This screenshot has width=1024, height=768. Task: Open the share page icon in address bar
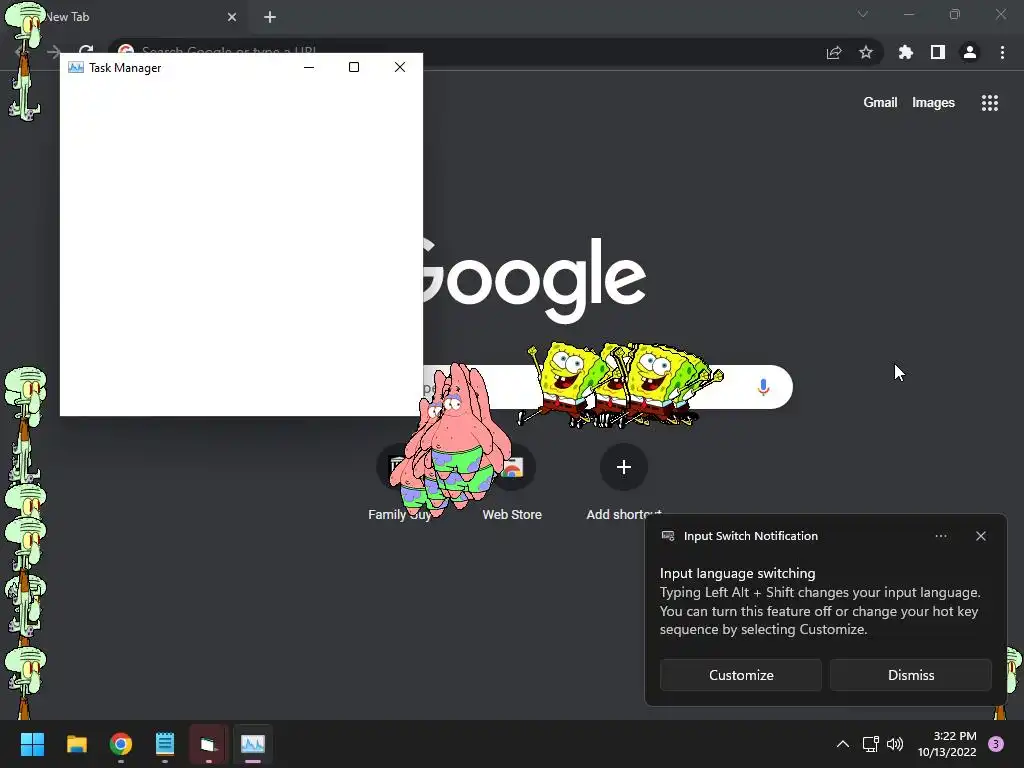tap(834, 53)
